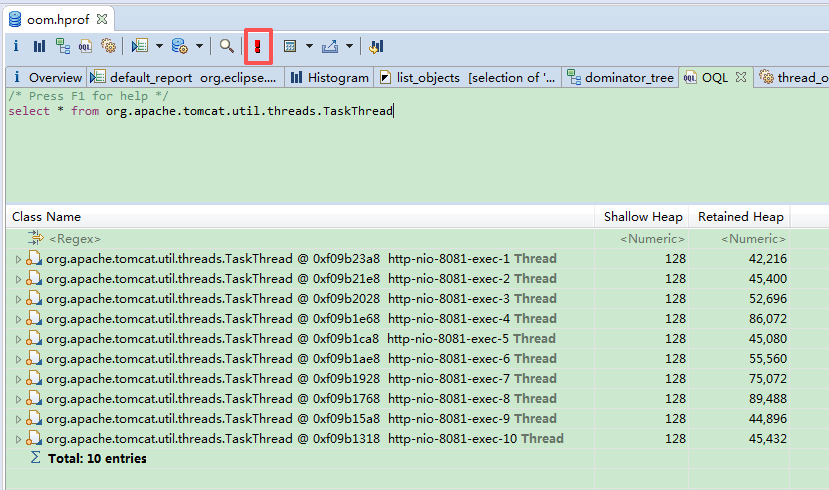Click the find object magnifier icon

(x=227, y=47)
